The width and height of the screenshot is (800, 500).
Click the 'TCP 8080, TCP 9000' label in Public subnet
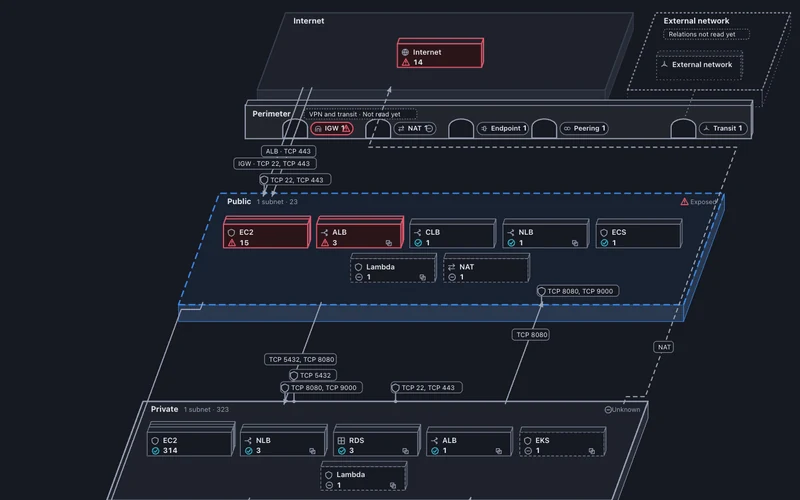click(578, 291)
